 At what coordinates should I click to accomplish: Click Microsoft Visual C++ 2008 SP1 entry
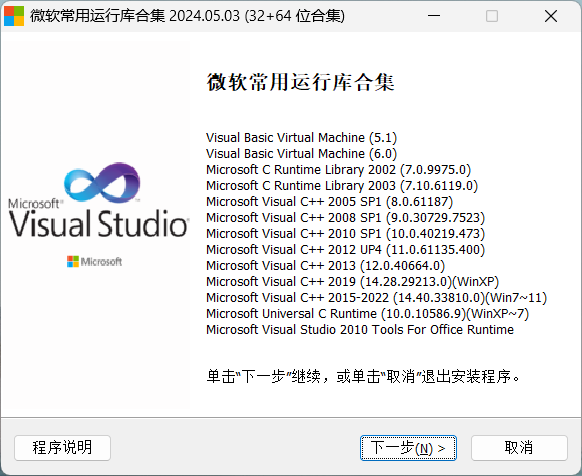tap(346, 218)
